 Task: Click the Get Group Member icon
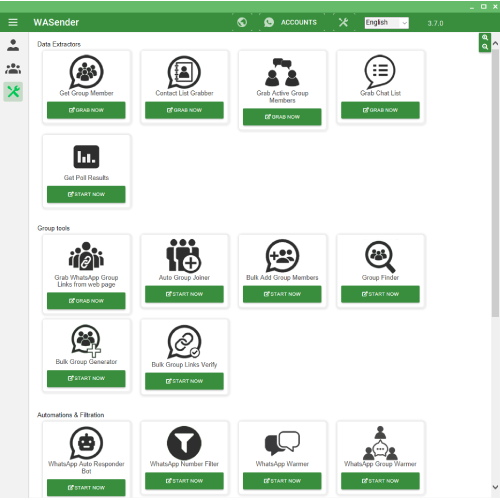(x=86, y=72)
